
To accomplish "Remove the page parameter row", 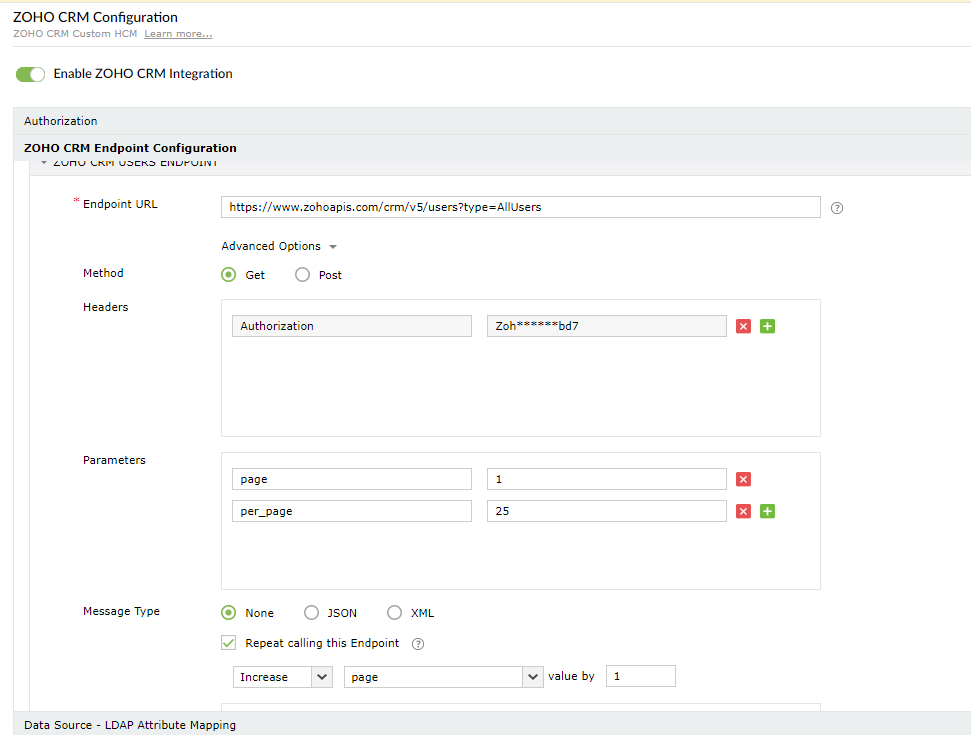I will [x=743, y=479].
